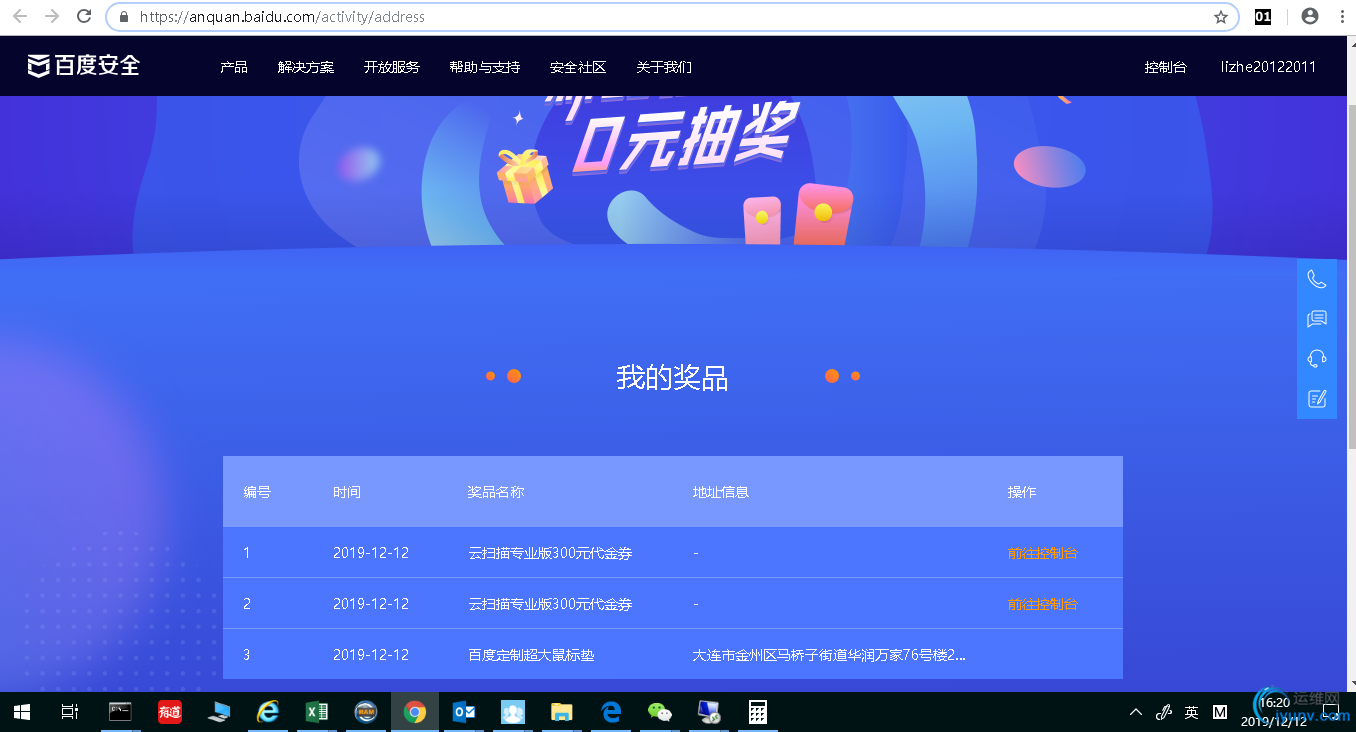This screenshot has width=1356, height=732.
Task: Open Excel from the taskbar
Action: 316,712
